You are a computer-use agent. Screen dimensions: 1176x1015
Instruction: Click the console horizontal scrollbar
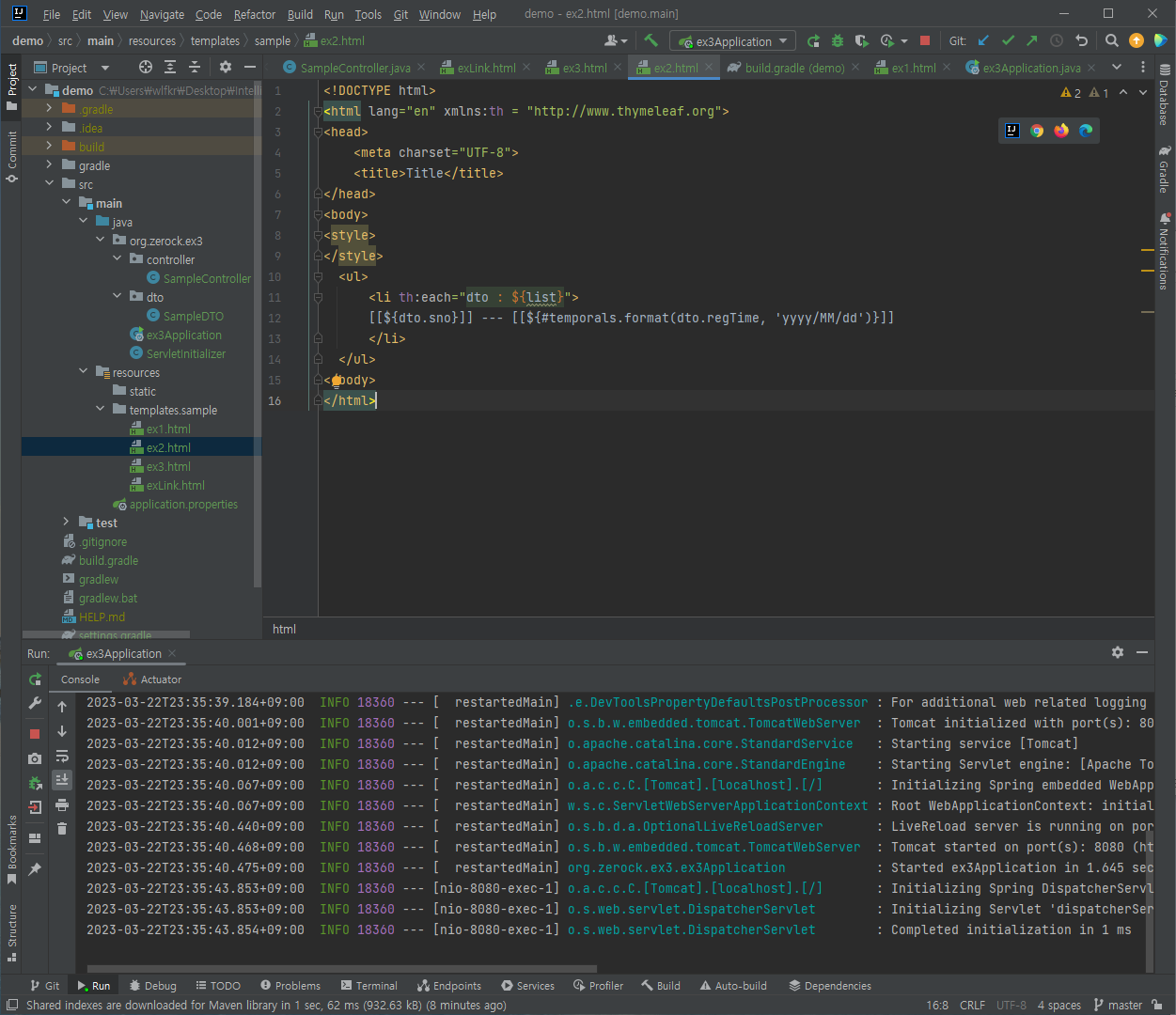[342, 968]
